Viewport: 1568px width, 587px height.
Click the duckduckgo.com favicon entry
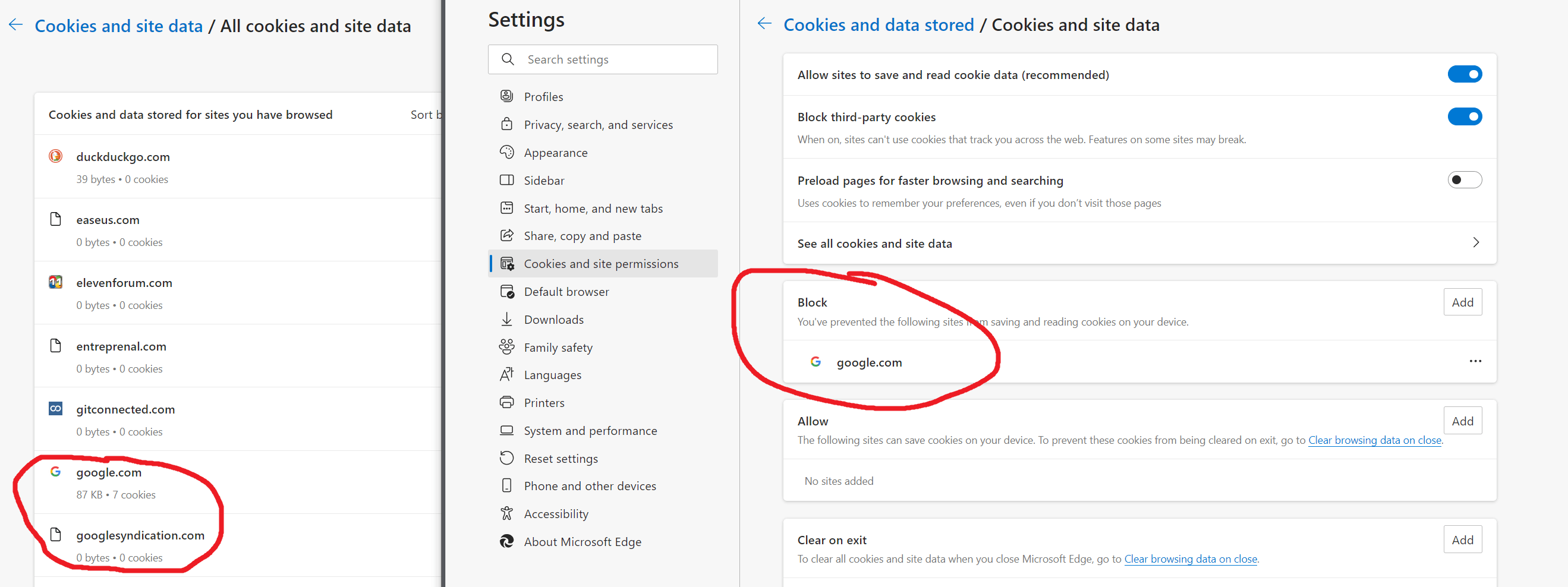pos(55,156)
